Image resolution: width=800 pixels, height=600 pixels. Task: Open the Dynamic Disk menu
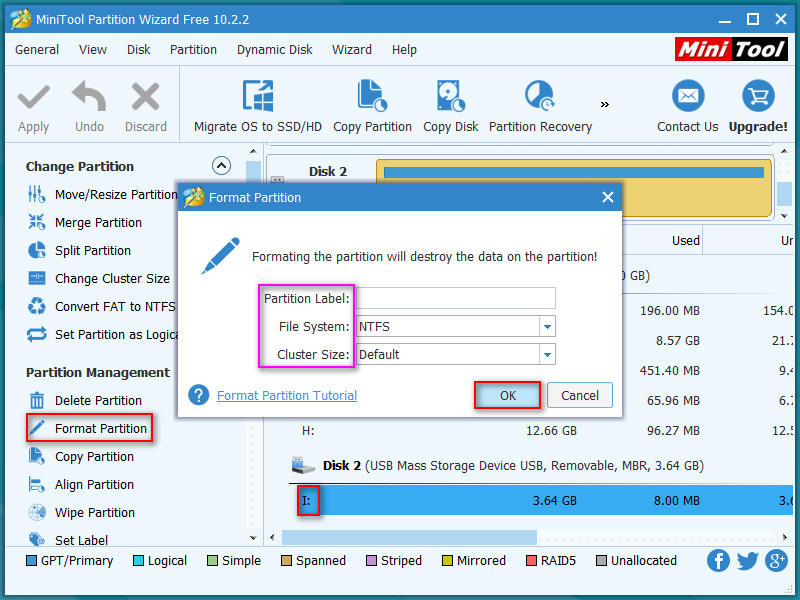click(274, 49)
